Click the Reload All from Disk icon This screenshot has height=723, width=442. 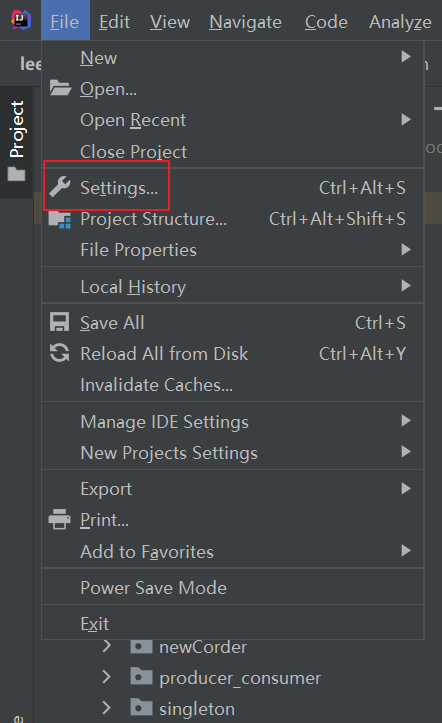[x=59, y=354]
